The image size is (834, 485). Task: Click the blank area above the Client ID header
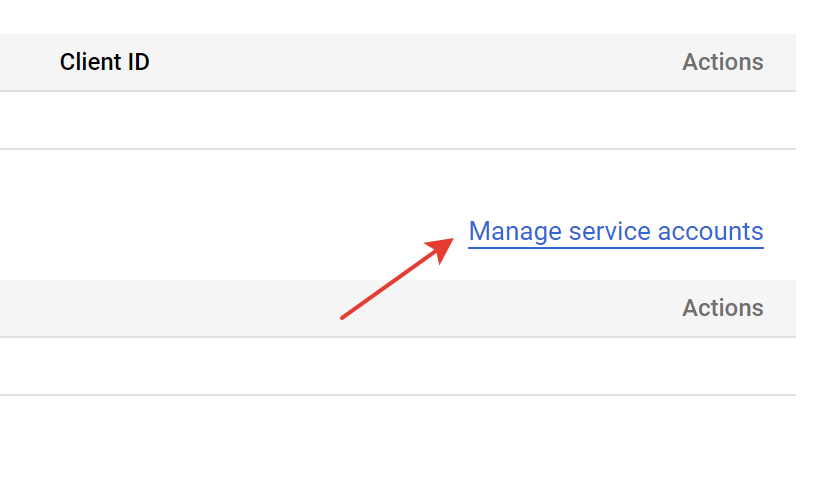click(x=398, y=17)
